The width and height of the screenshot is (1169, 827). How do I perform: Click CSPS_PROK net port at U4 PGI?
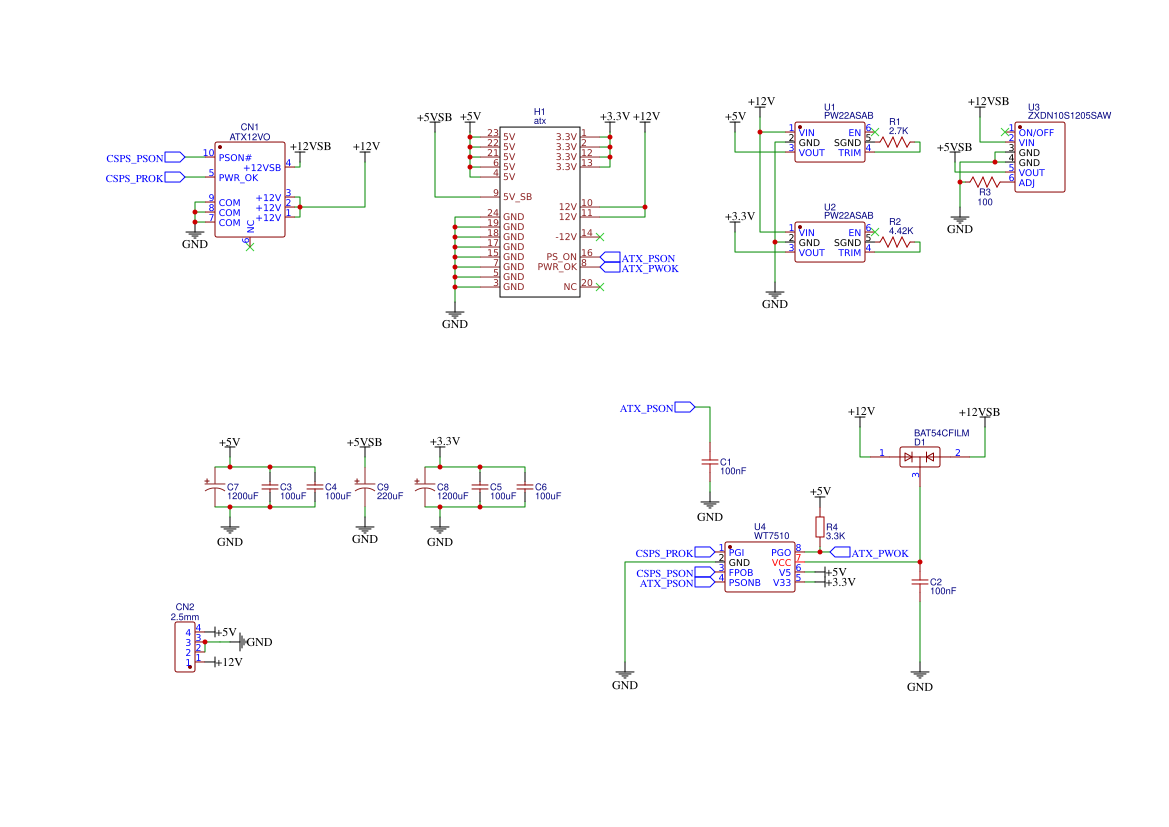pos(675,553)
